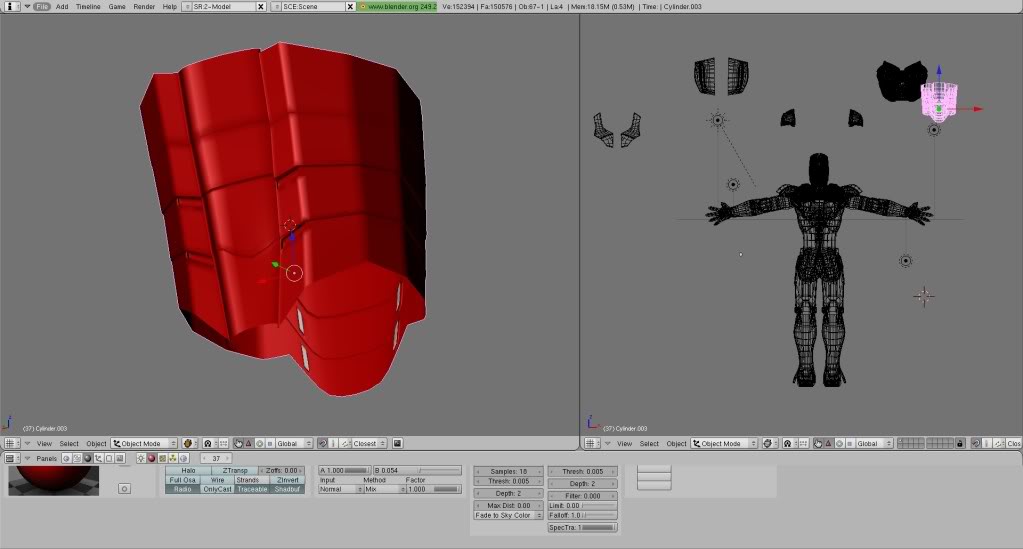Viewport: 1023px width, 549px height.
Task: Click the OnlyCast button
Action: pos(217,489)
